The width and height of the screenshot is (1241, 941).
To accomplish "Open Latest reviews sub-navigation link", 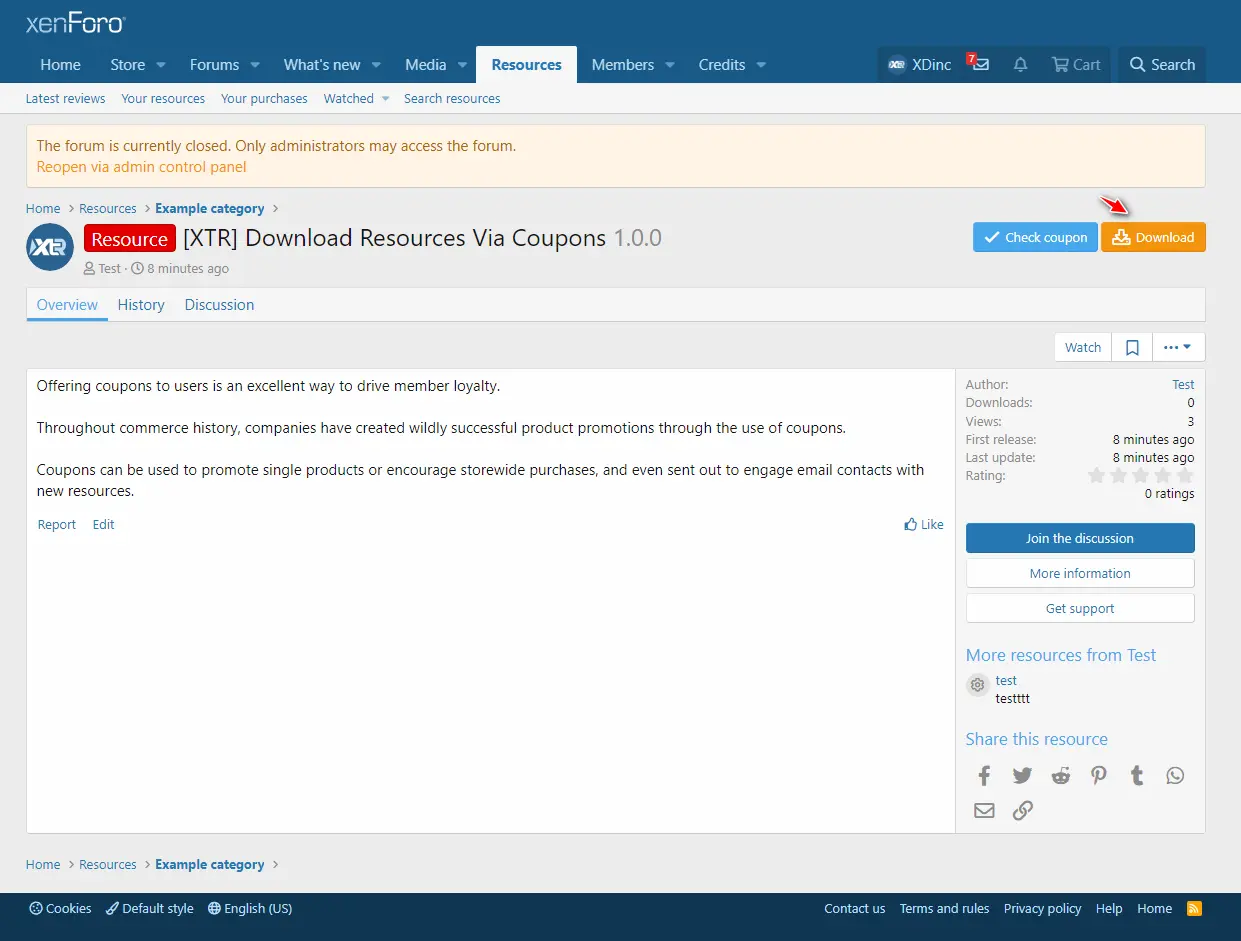I will point(65,99).
